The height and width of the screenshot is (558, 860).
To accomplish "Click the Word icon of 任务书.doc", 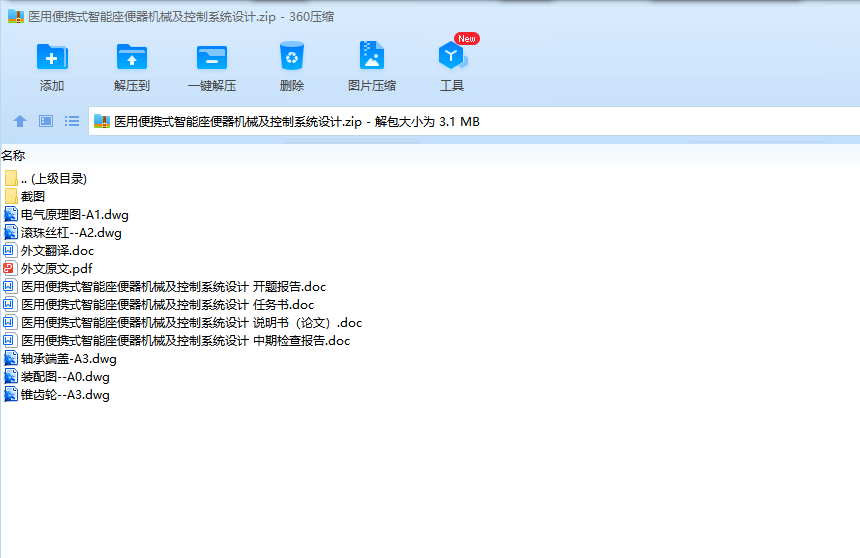I will pyautogui.click(x=10, y=305).
